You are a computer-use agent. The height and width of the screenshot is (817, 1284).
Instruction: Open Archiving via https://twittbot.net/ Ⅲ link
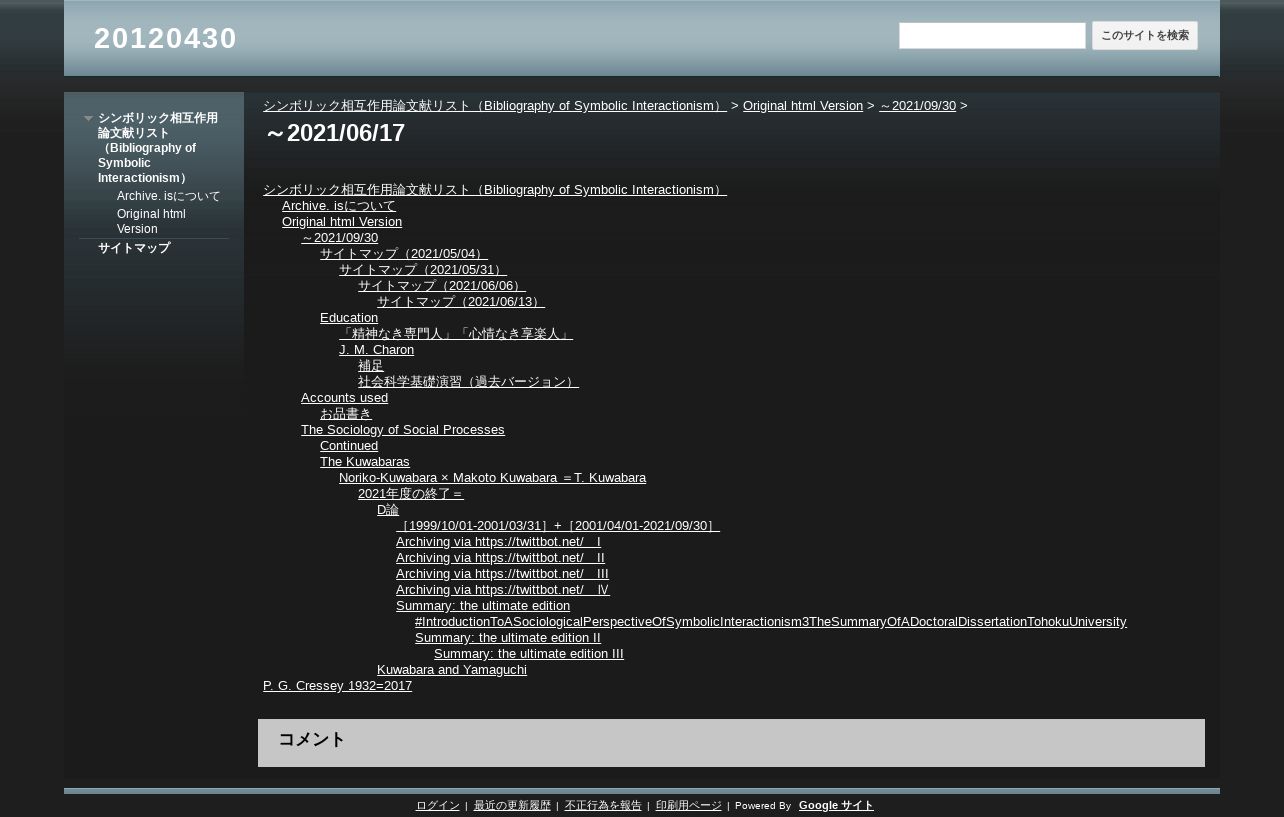[502, 574]
